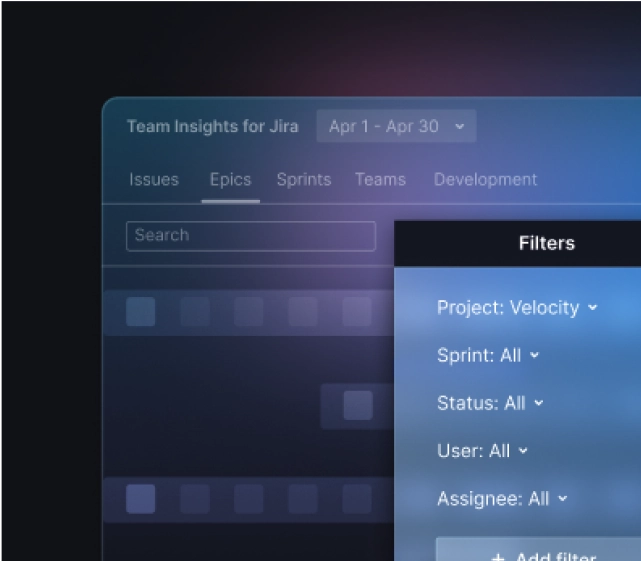Viewport: 641px width, 561px height.
Task: Switch to the Issues tab
Action: coord(154,180)
